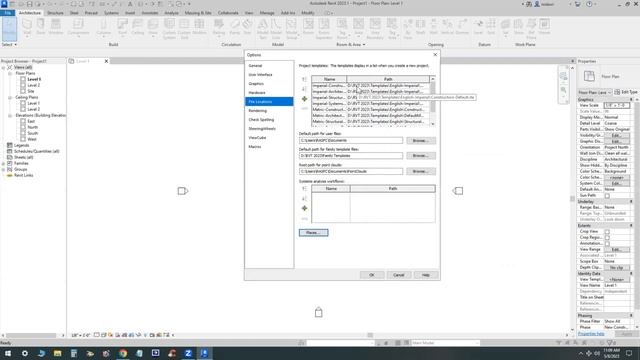Select the Stair tool in ribbon
Screen dimensions: 640x360
[x=247, y=27]
